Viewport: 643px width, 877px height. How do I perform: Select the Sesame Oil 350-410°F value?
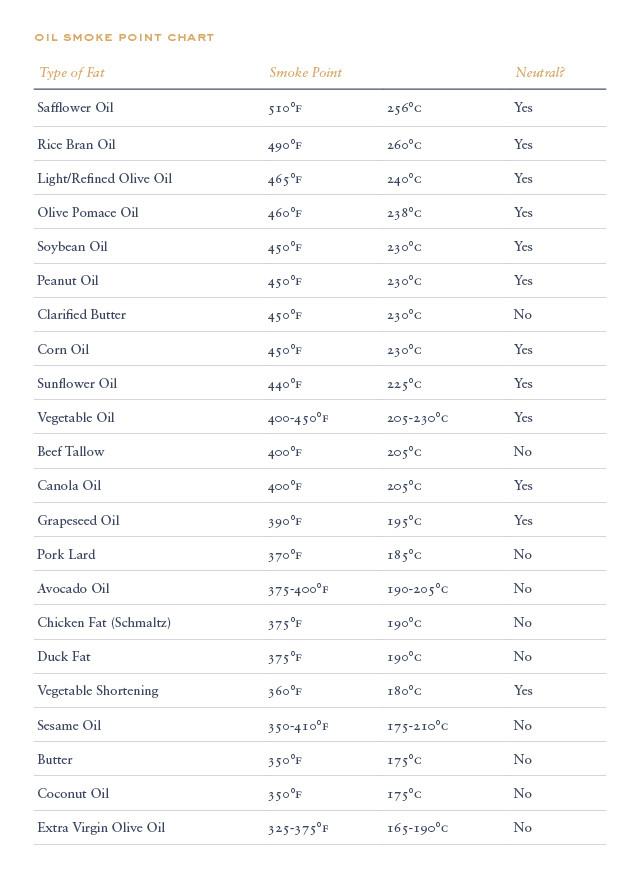(297, 726)
